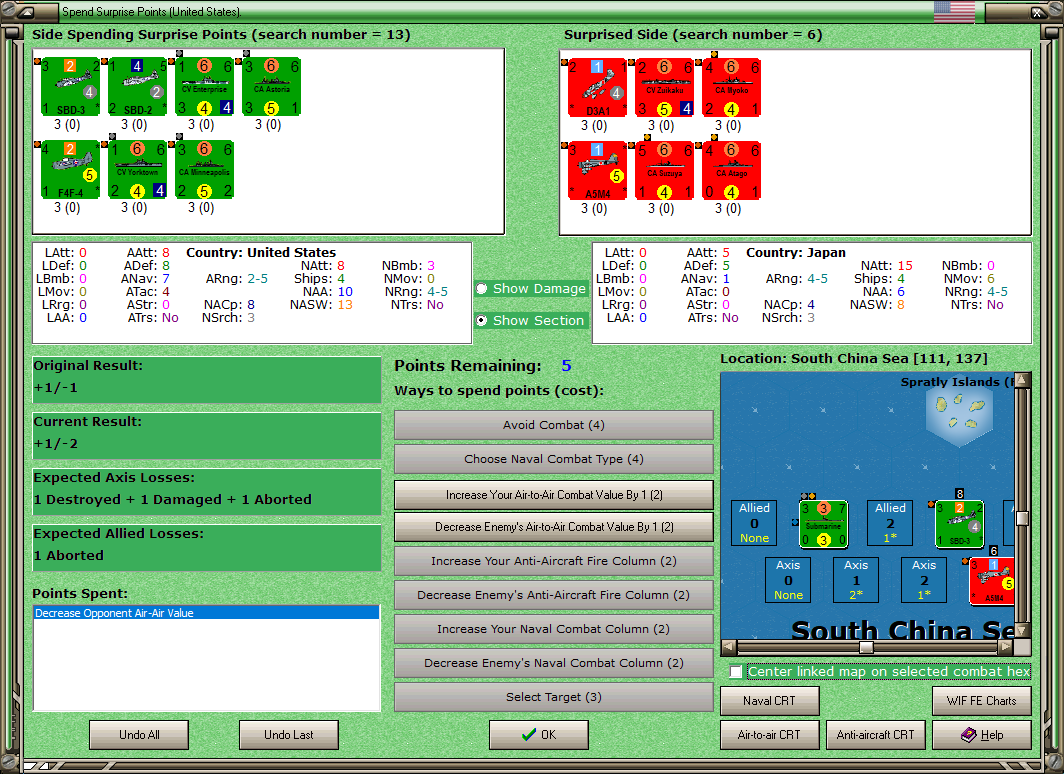Click the Undo All button
Screen dimensions: 1064x774
[139, 735]
